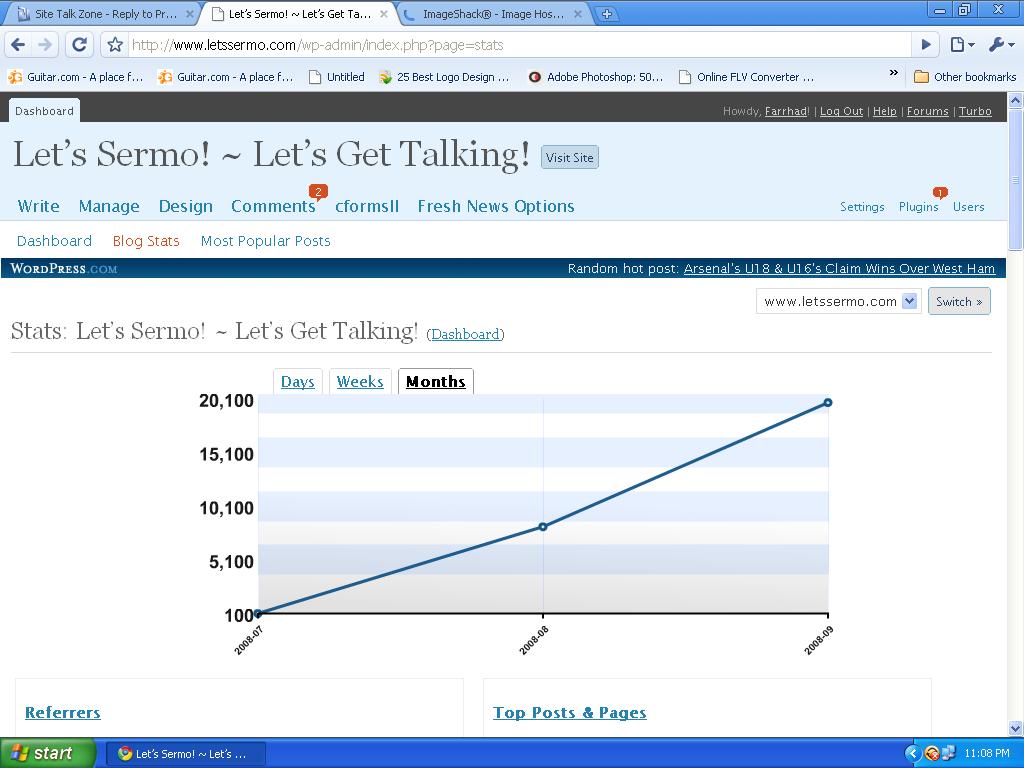Go to the Dashboard submenu item
The height and width of the screenshot is (768, 1024).
(54, 241)
